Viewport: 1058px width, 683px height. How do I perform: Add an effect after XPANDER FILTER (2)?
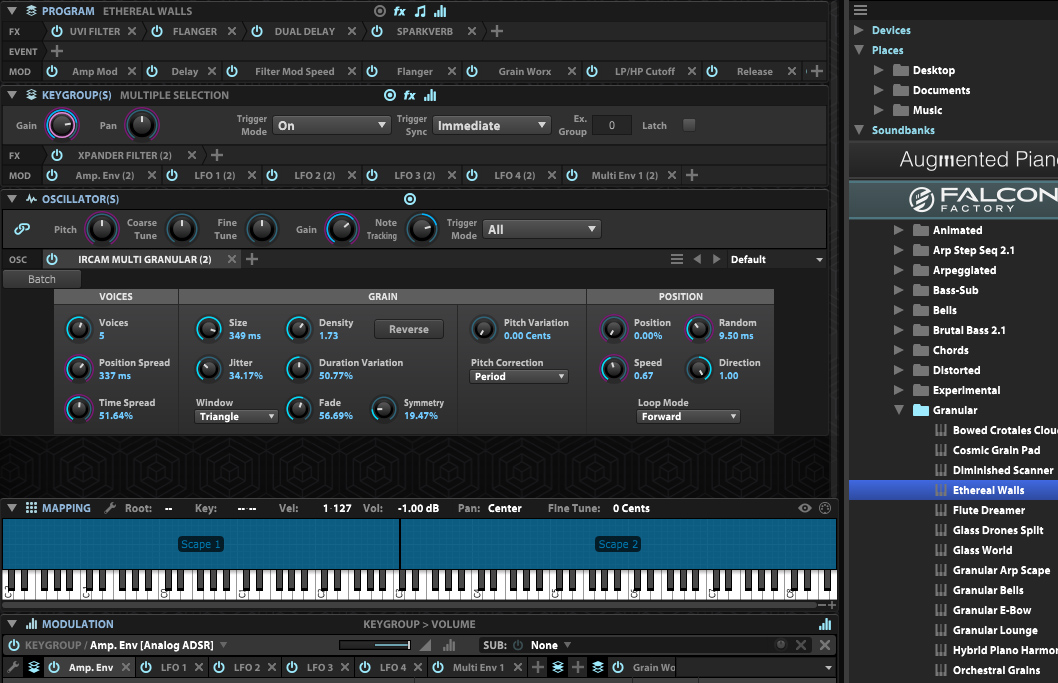pos(217,155)
